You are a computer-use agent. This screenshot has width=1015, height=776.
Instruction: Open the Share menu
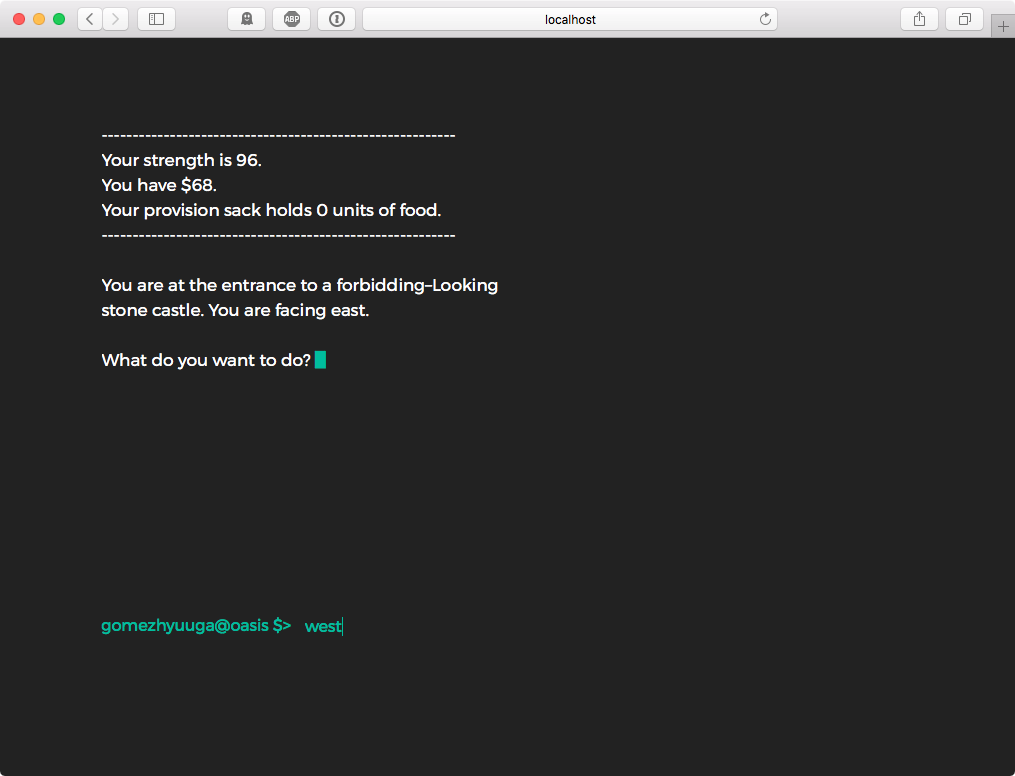[919, 19]
